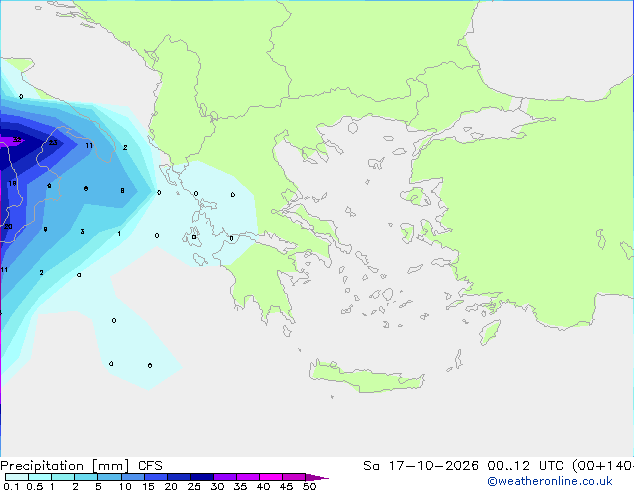Click the legend scale label '35'
Image resolution: width=634 pixels, height=490 pixels.
coord(240,486)
